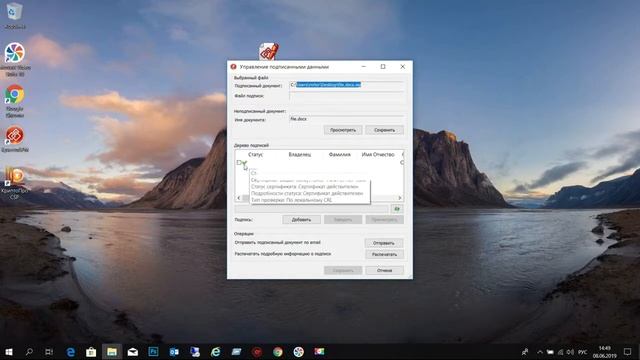Open the Recycle Bin desktop icon
The image size is (640, 360).
15,15
